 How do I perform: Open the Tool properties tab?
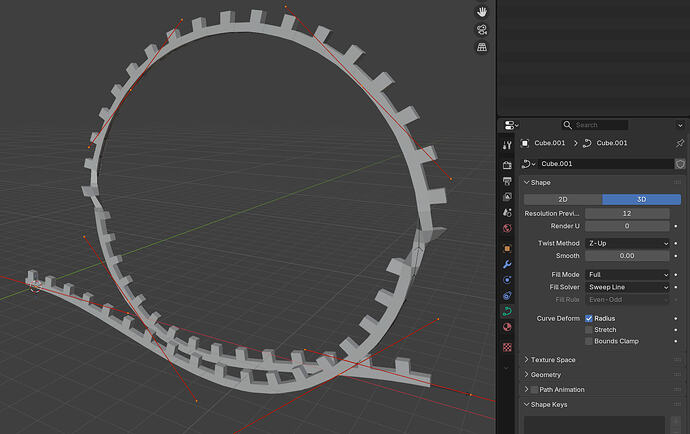pyautogui.click(x=507, y=145)
